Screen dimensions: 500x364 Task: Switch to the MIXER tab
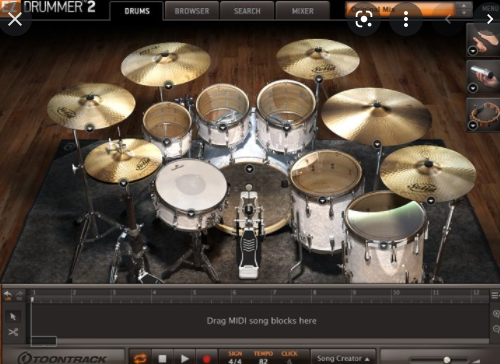pos(303,11)
